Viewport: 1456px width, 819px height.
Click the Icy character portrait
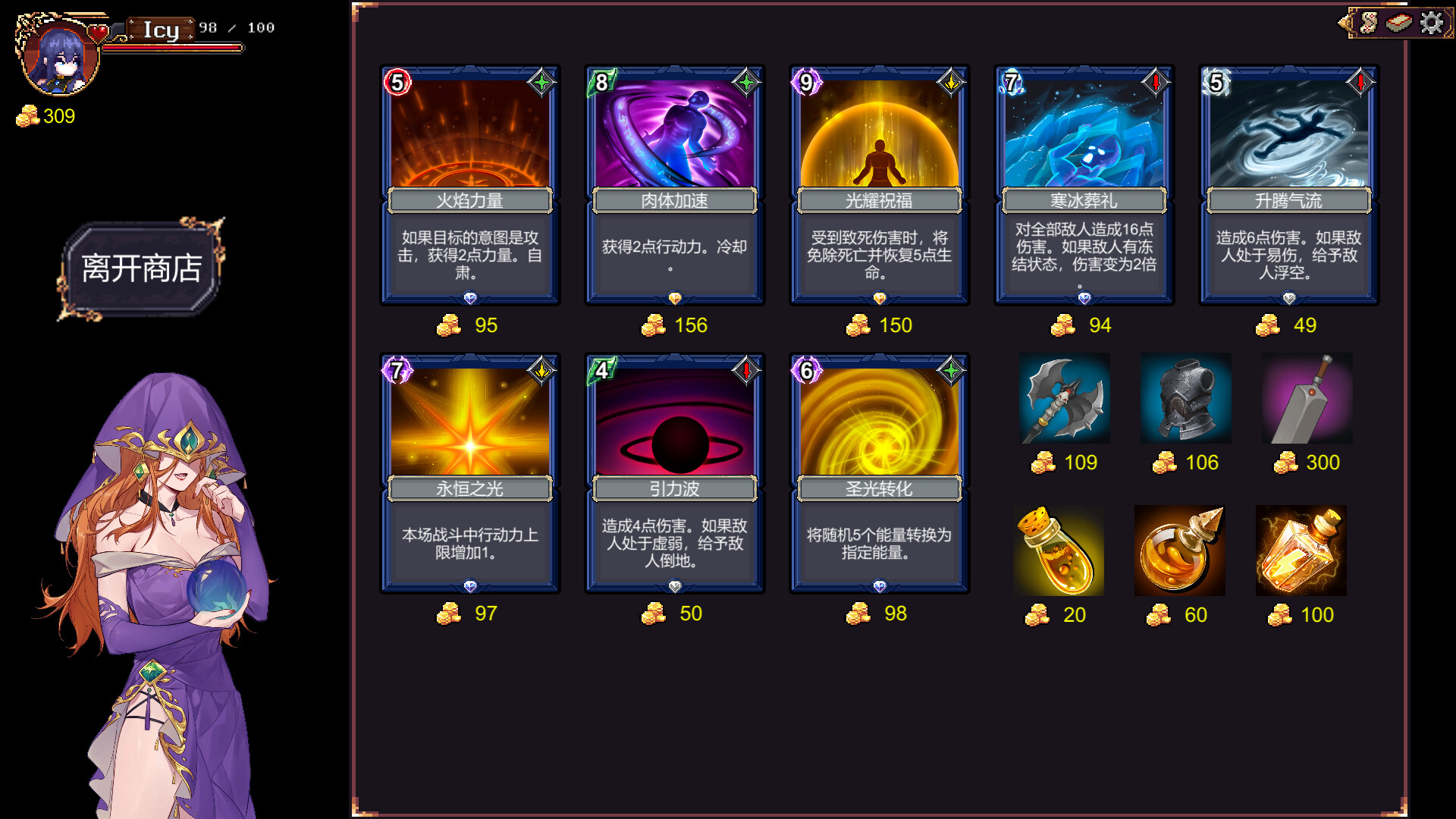[59, 56]
